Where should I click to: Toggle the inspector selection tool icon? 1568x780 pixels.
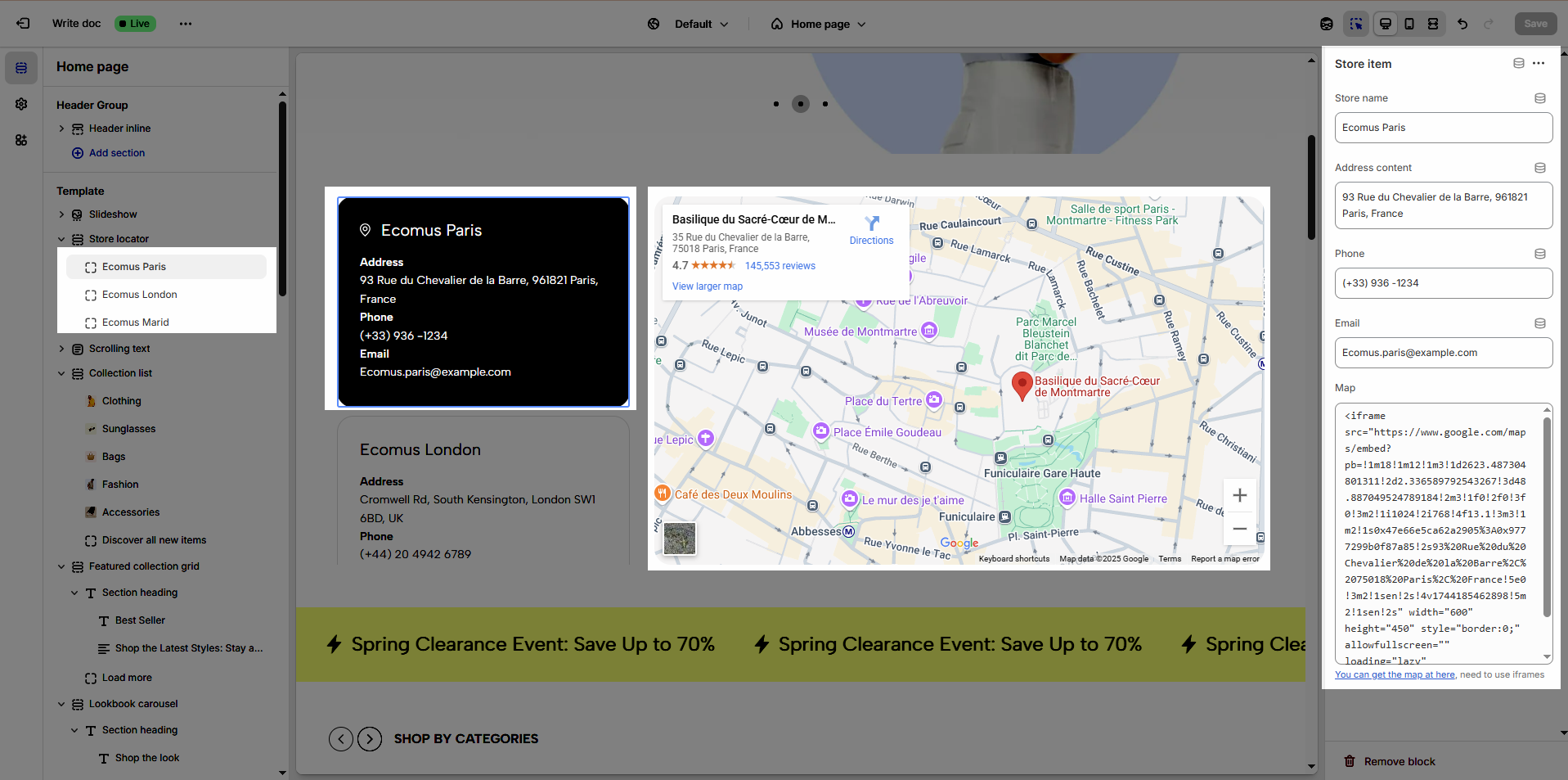pyautogui.click(x=1356, y=24)
